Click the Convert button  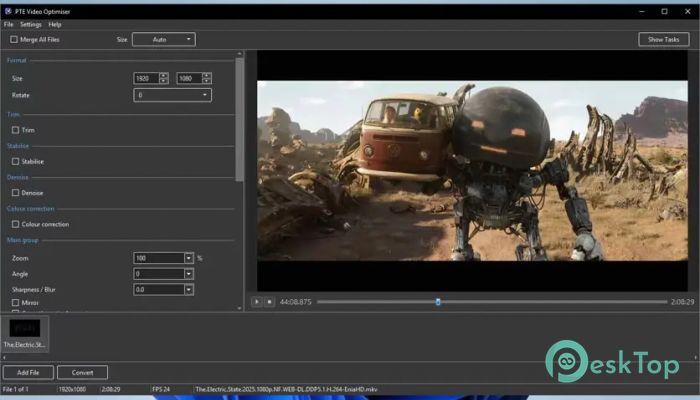click(83, 372)
